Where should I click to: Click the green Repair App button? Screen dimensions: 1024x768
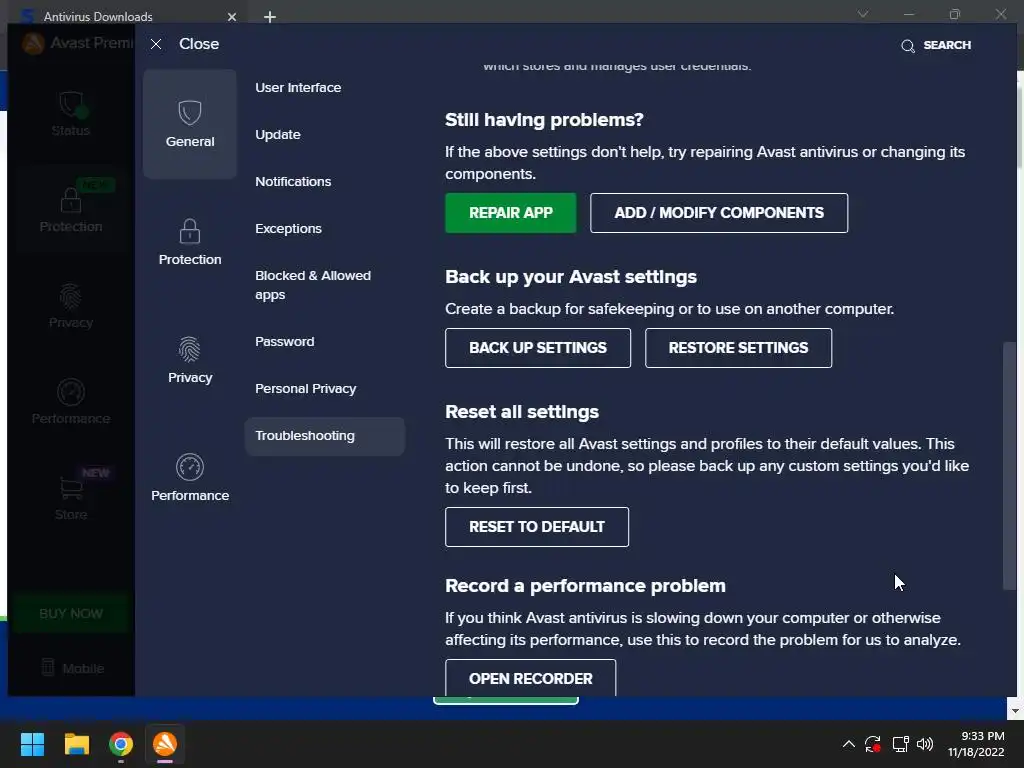[x=511, y=213]
